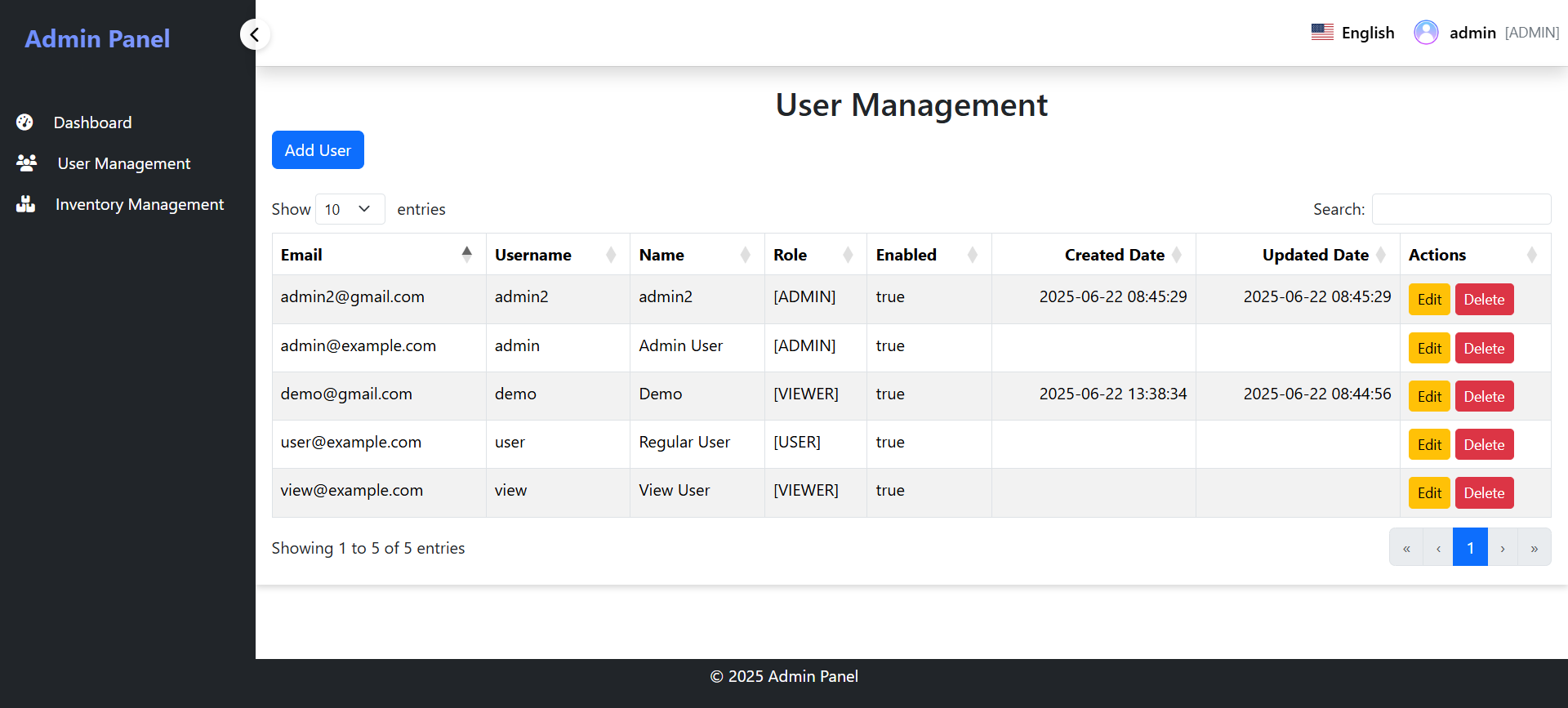Sort table by Role column arrows
The height and width of the screenshot is (708, 1568).
(848, 255)
